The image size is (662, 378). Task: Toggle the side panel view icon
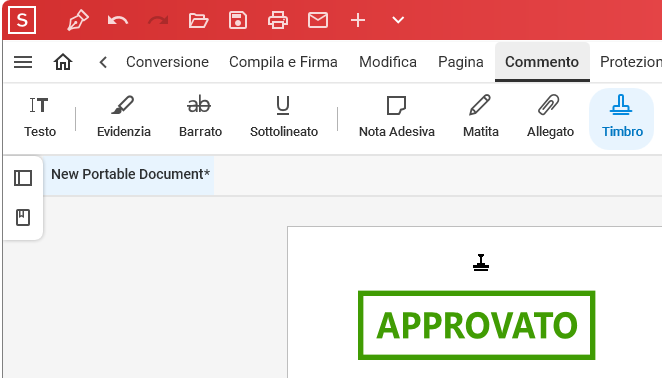pyautogui.click(x=23, y=178)
